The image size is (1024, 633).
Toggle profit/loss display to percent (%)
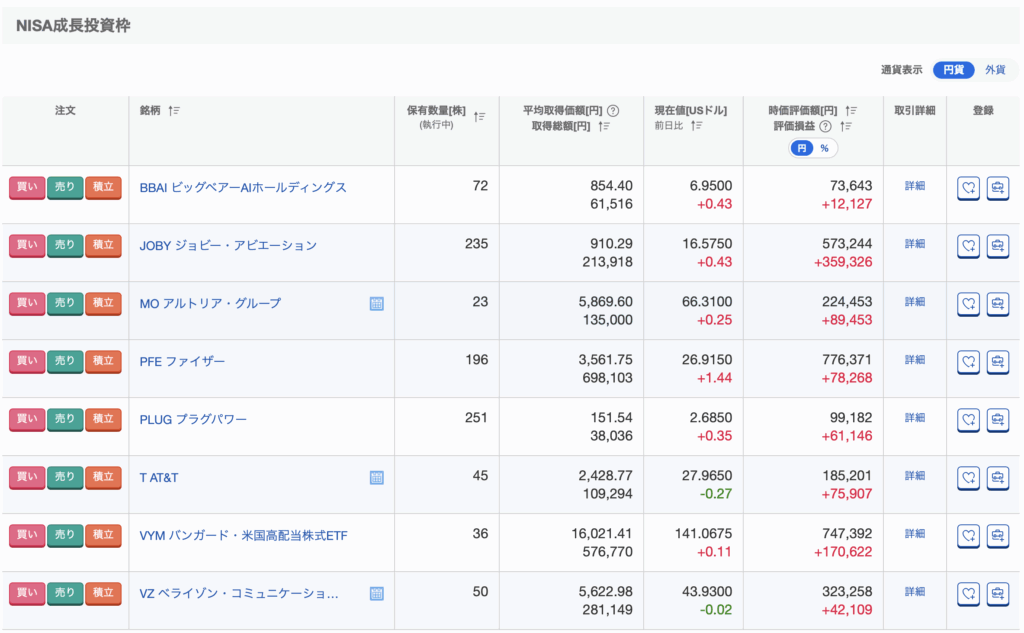[x=824, y=148]
